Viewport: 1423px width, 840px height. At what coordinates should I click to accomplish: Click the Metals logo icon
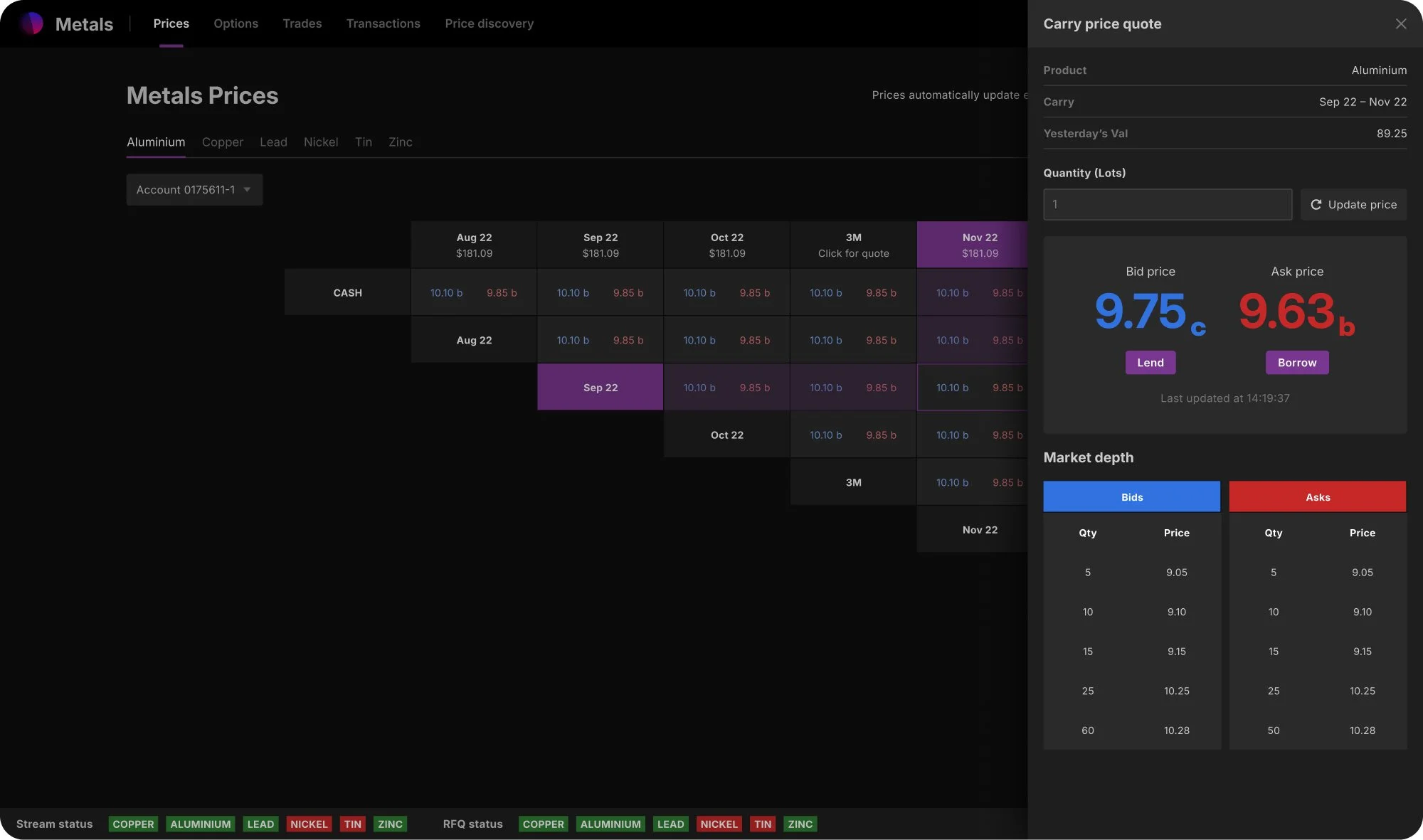[x=31, y=23]
